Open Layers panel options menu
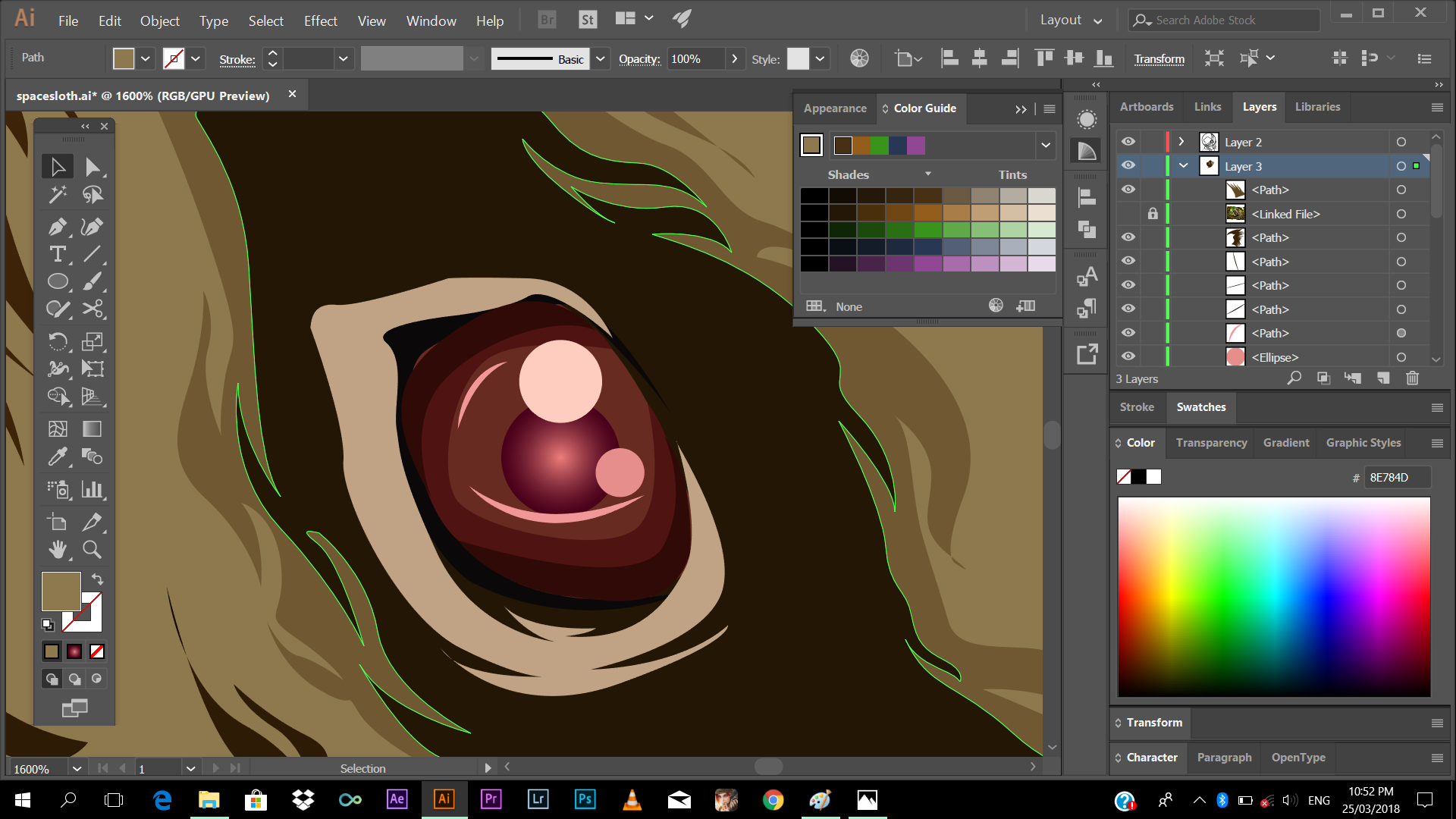 coord(1437,108)
